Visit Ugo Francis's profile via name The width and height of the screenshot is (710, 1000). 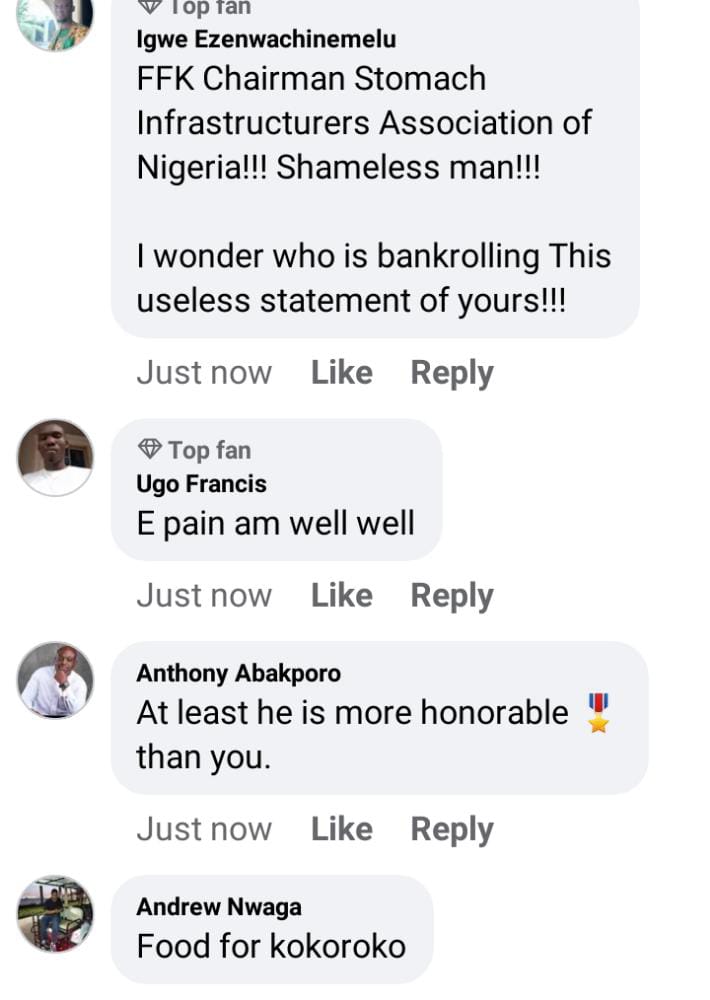coord(201,484)
